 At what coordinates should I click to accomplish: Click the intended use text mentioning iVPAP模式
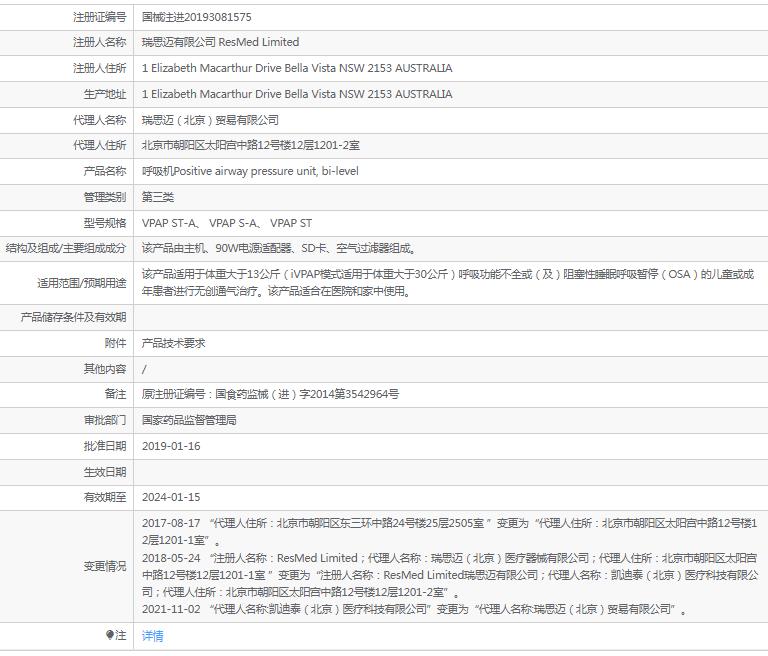click(448, 283)
